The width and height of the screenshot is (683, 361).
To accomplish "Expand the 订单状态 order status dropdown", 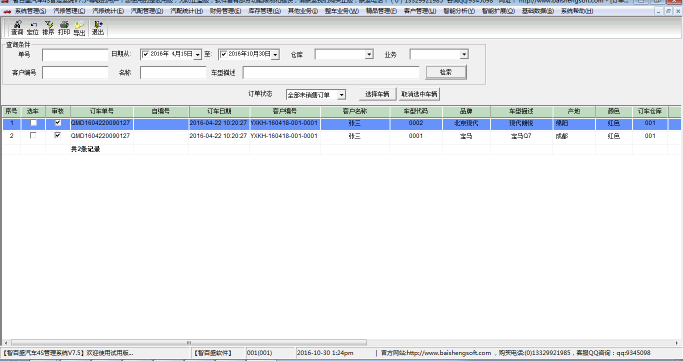I will pyautogui.click(x=342, y=94).
